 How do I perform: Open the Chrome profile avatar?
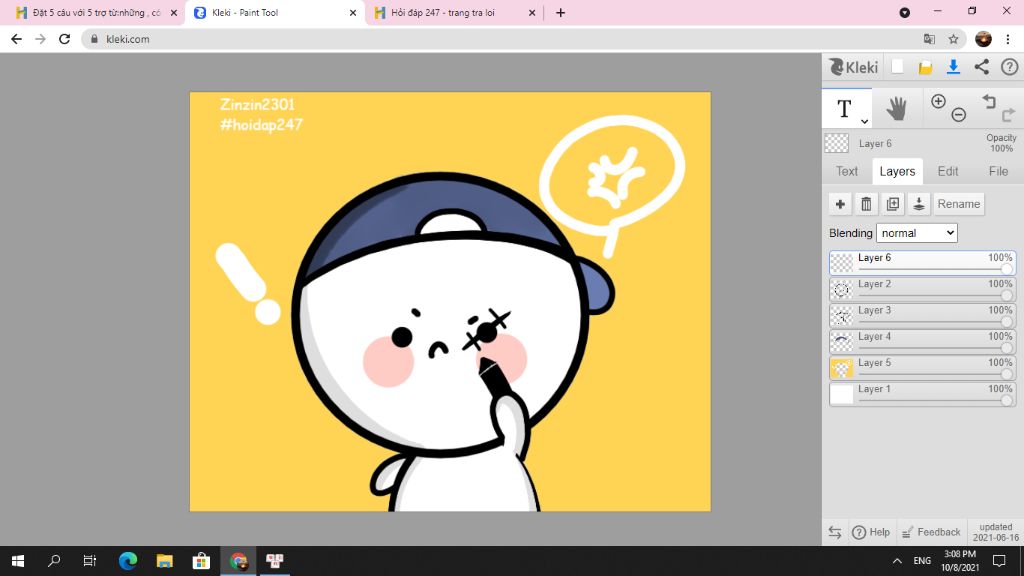tap(983, 39)
